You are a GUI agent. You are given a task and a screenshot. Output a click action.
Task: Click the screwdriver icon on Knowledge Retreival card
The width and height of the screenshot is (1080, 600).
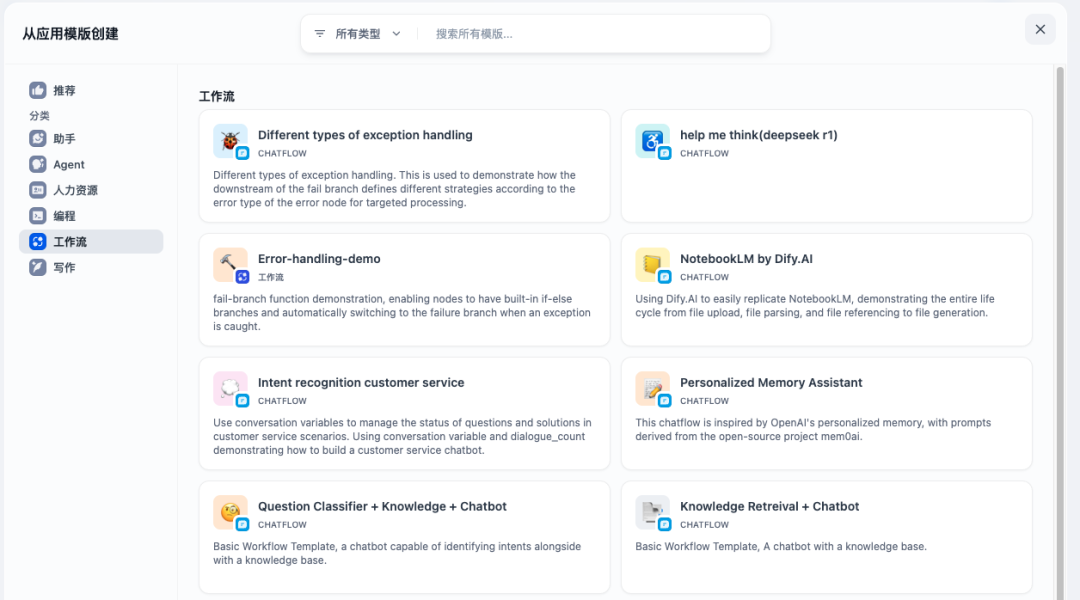click(x=652, y=512)
